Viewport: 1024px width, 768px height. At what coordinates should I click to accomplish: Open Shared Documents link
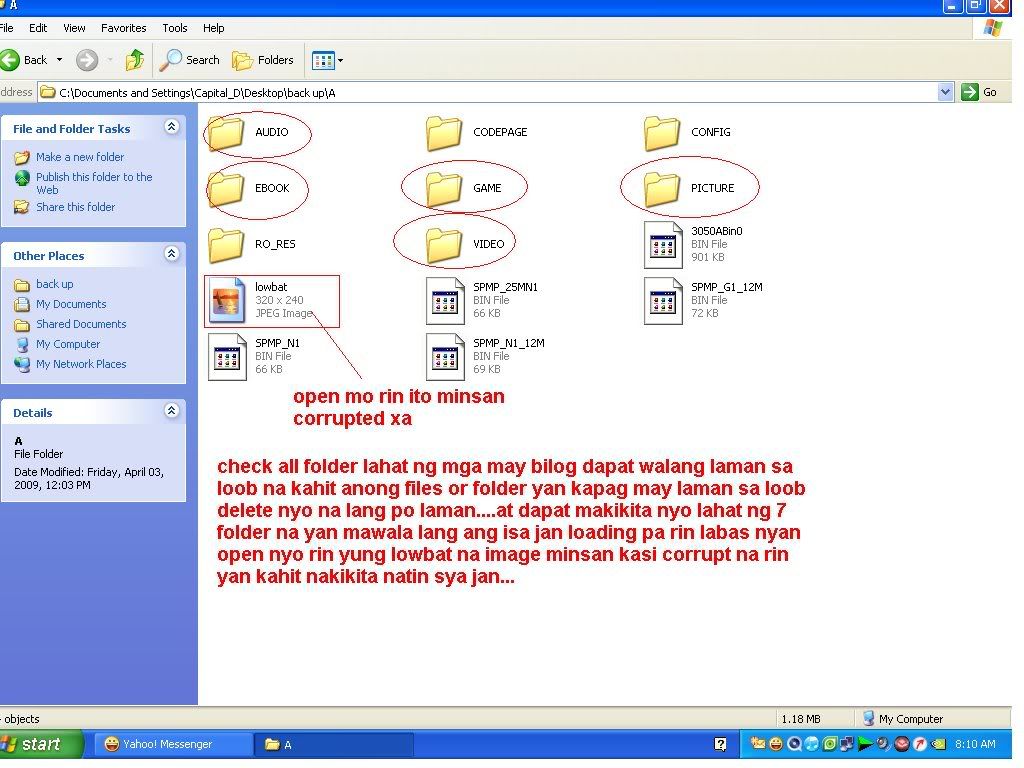click(x=81, y=325)
